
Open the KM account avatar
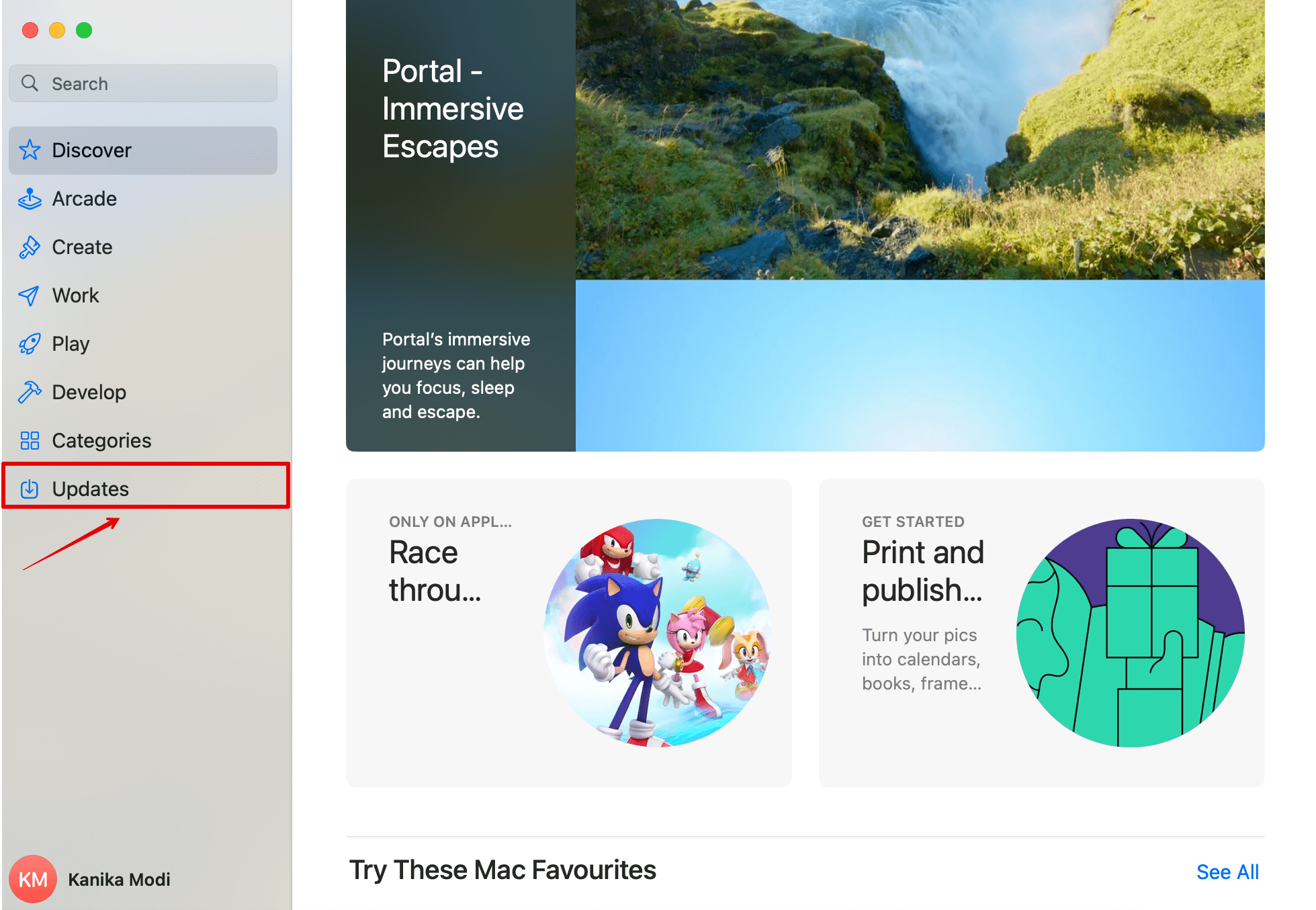tap(32, 879)
